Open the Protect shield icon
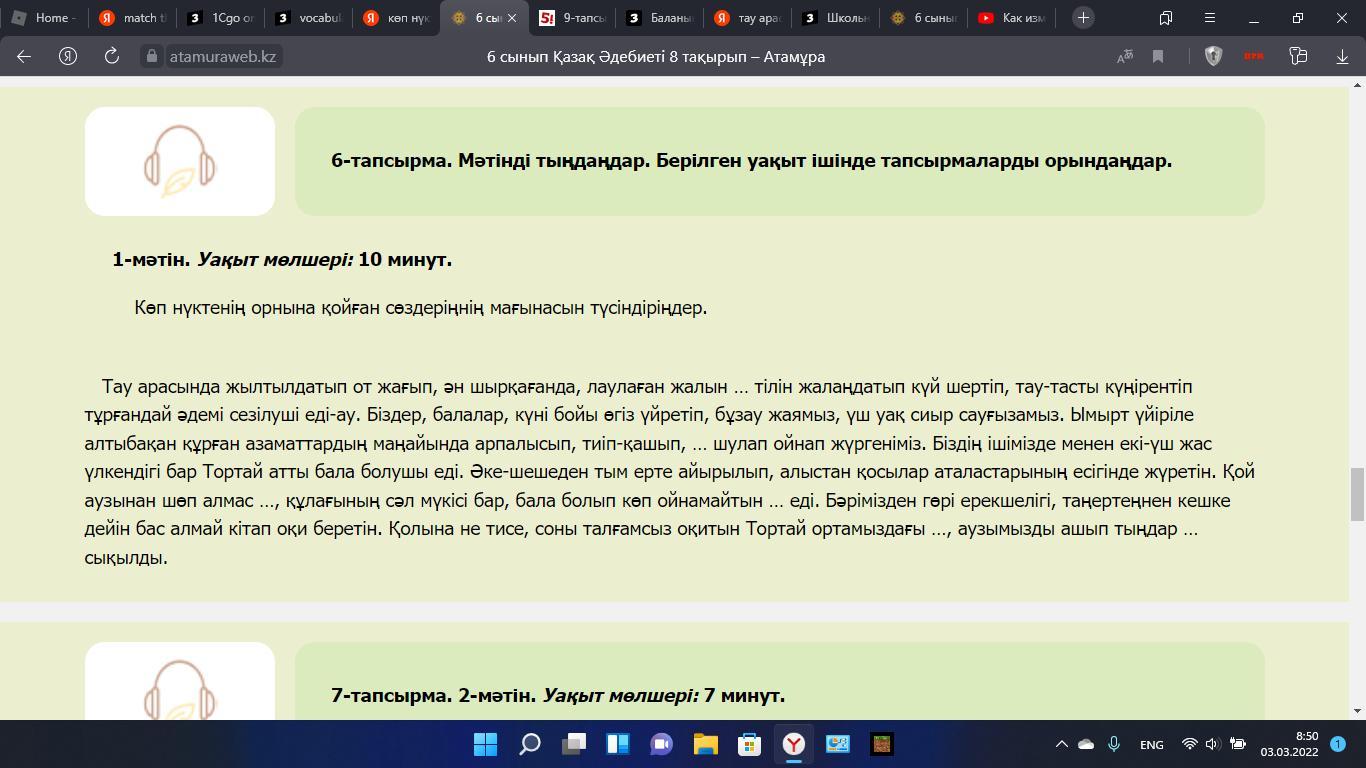 click(x=1213, y=56)
